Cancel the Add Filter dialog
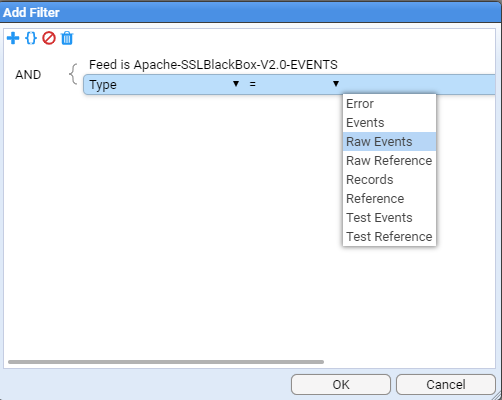The width and height of the screenshot is (502, 400). point(446,385)
